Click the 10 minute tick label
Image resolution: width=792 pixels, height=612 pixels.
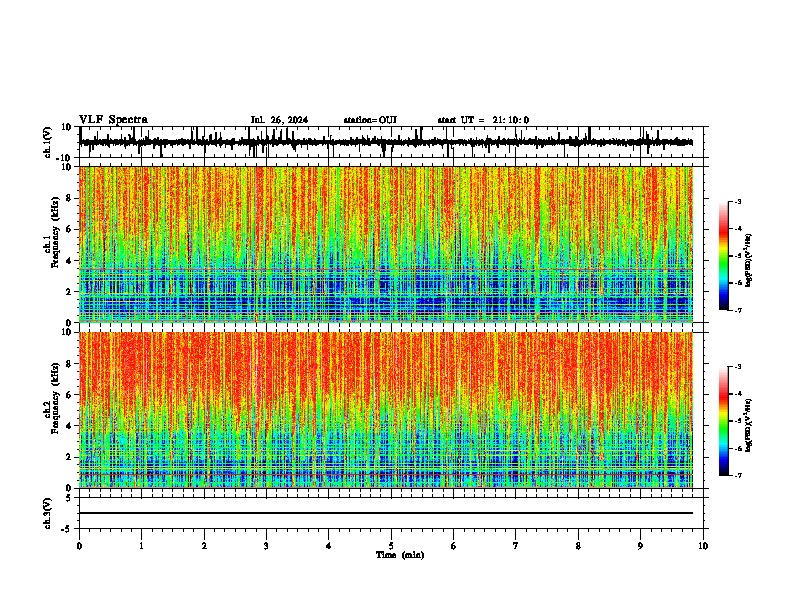(x=703, y=546)
